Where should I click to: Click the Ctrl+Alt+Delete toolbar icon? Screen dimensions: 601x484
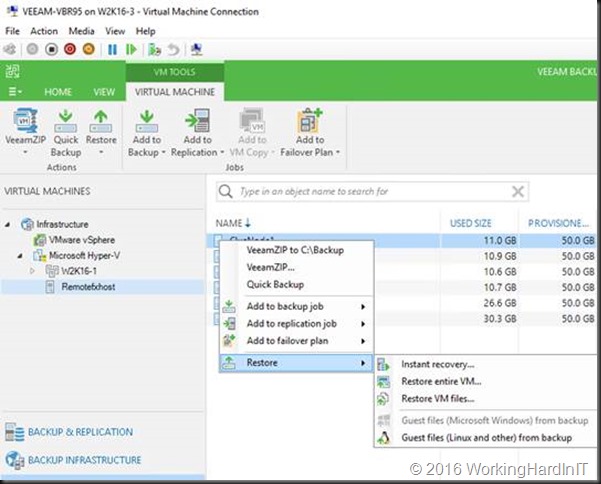(x=10, y=49)
